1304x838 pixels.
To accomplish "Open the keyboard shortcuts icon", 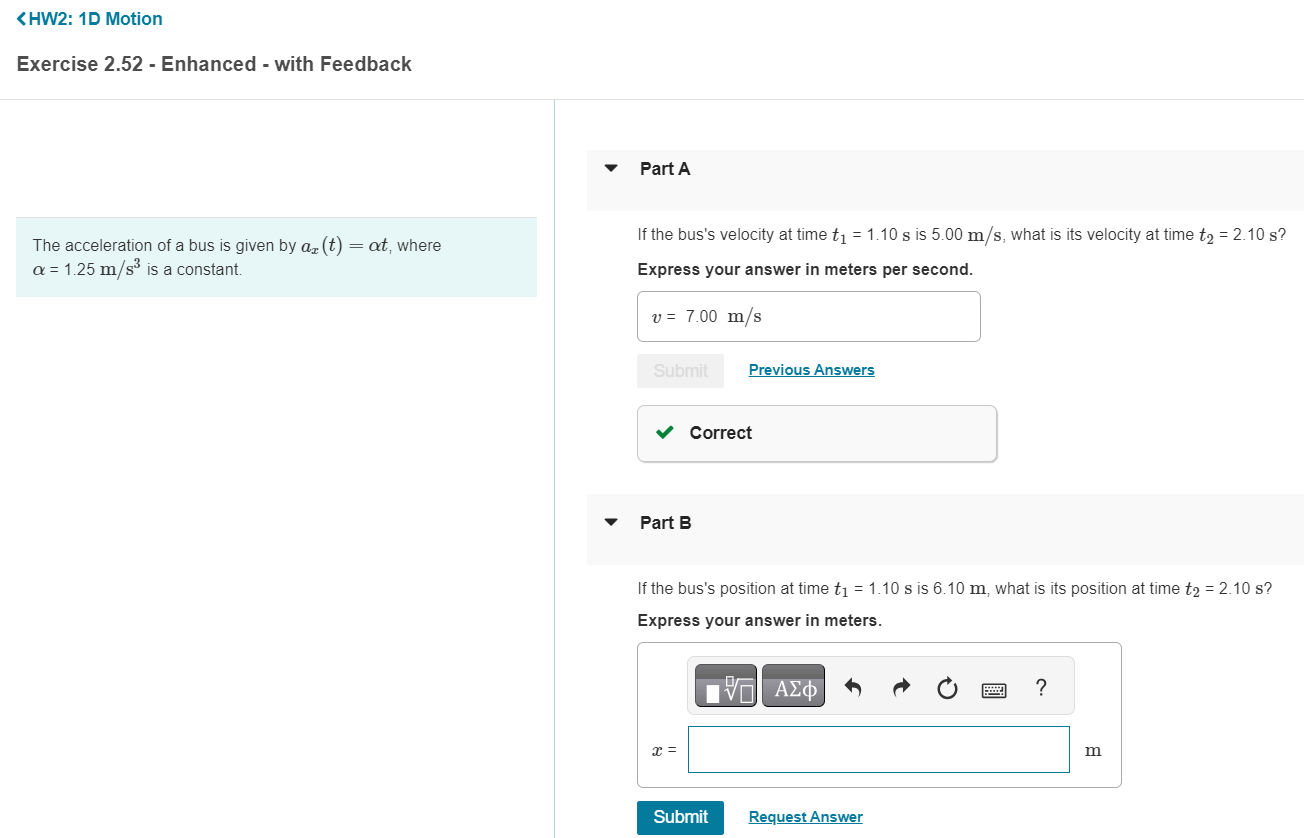I will [x=994, y=688].
